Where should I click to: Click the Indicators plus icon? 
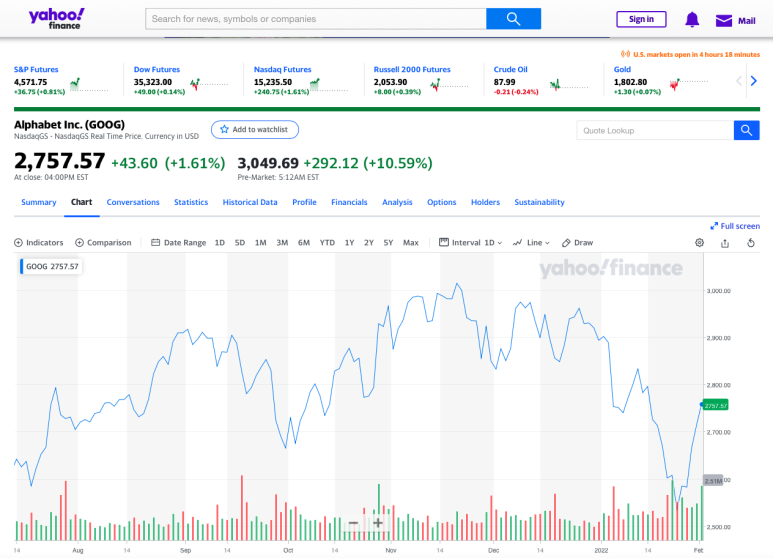[18, 243]
